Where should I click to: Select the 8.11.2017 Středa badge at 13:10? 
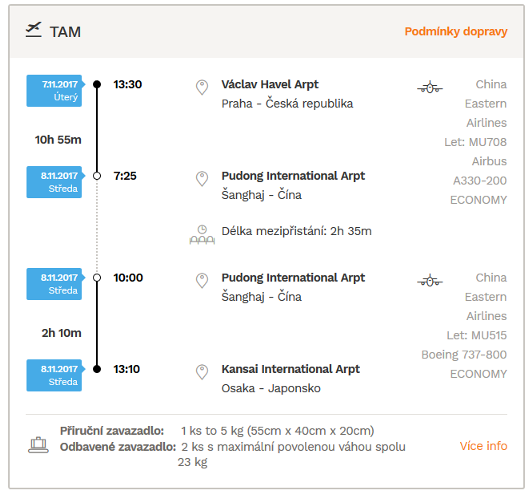(55, 375)
